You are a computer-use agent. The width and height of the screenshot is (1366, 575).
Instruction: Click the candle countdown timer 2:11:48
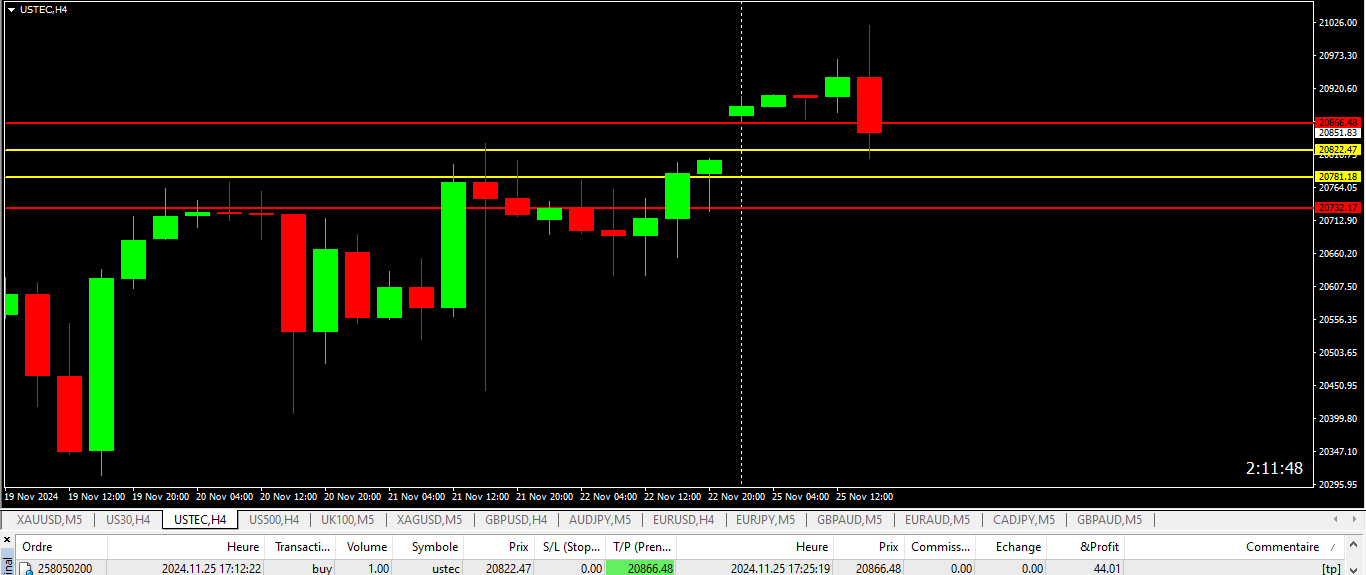point(1274,468)
